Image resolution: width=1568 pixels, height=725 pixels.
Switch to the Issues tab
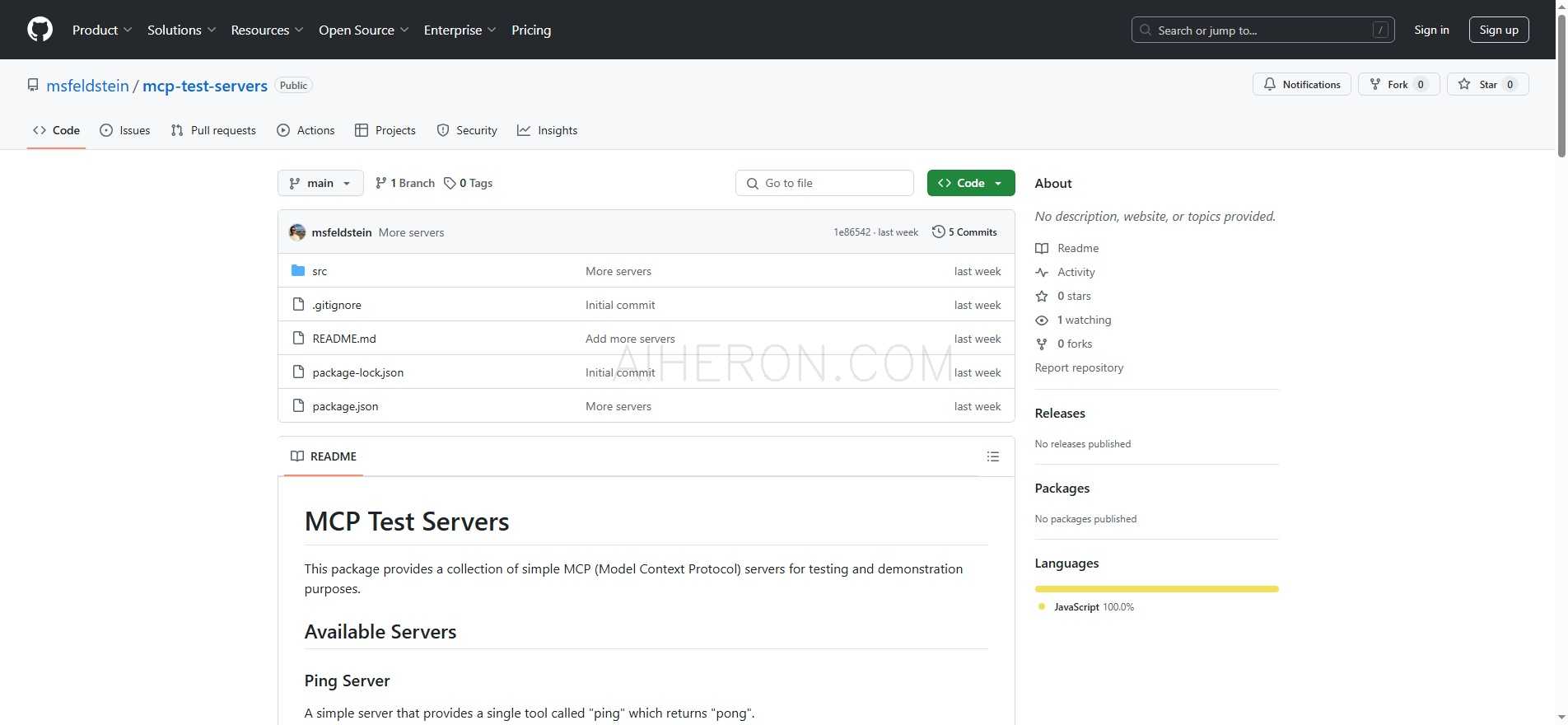pos(125,130)
